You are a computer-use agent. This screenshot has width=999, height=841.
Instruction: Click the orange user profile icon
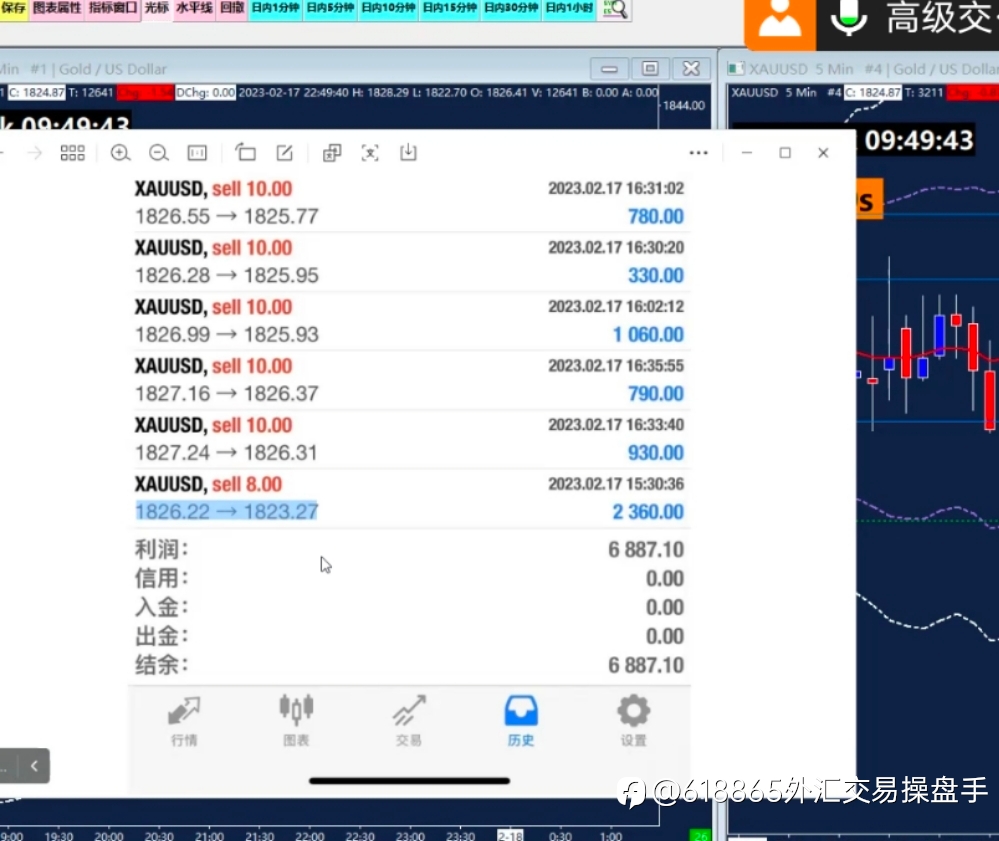[x=780, y=23]
